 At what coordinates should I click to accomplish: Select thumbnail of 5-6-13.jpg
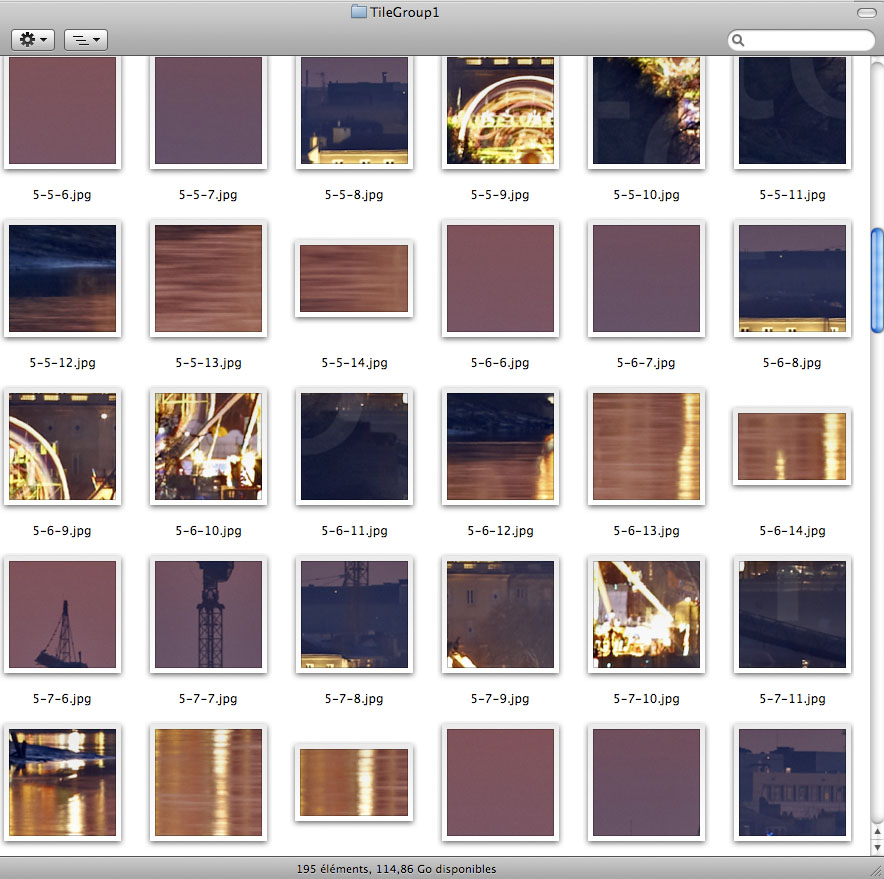pyautogui.click(x=646, y=447)
